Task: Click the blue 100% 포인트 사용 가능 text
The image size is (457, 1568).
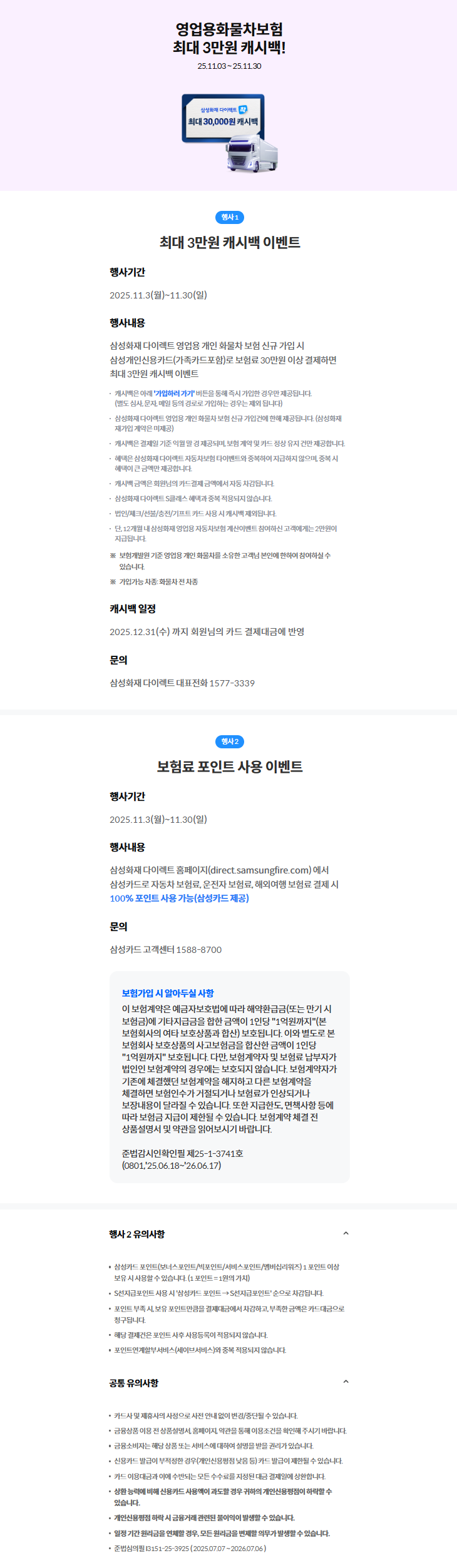Action: pyautogui.click(x=180, y=898)
